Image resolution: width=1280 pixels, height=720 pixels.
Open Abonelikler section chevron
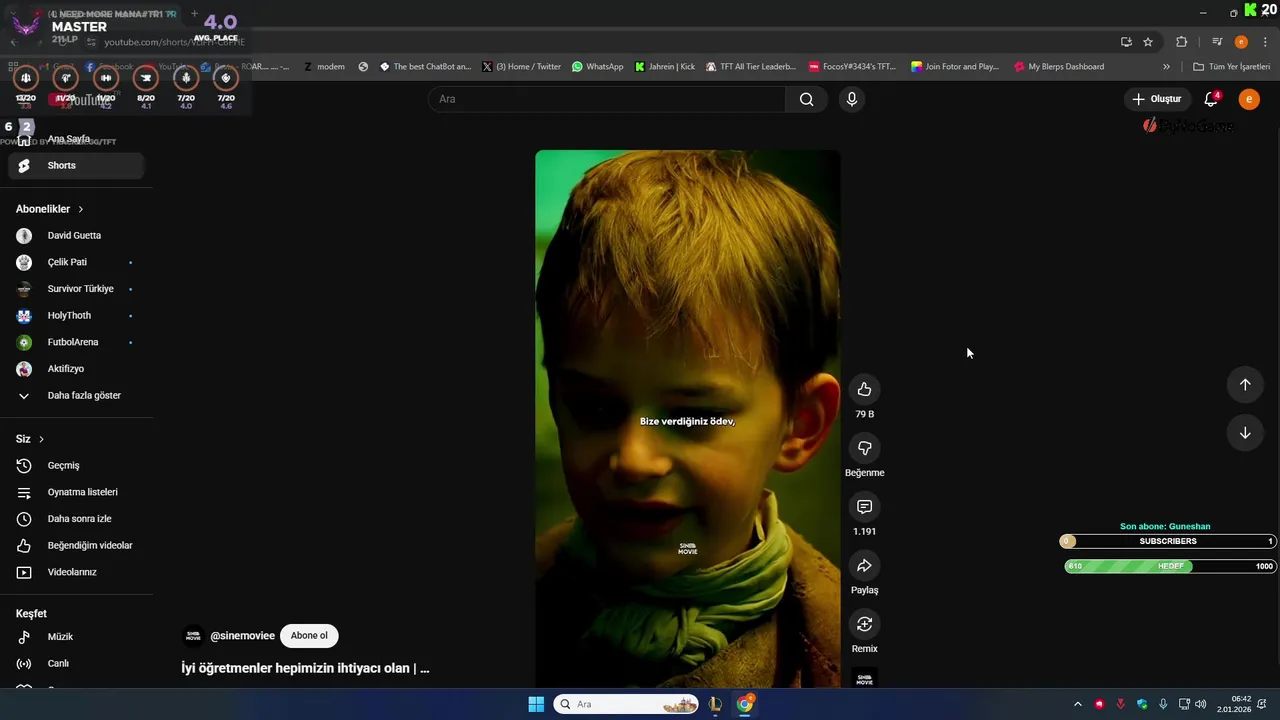81,209
